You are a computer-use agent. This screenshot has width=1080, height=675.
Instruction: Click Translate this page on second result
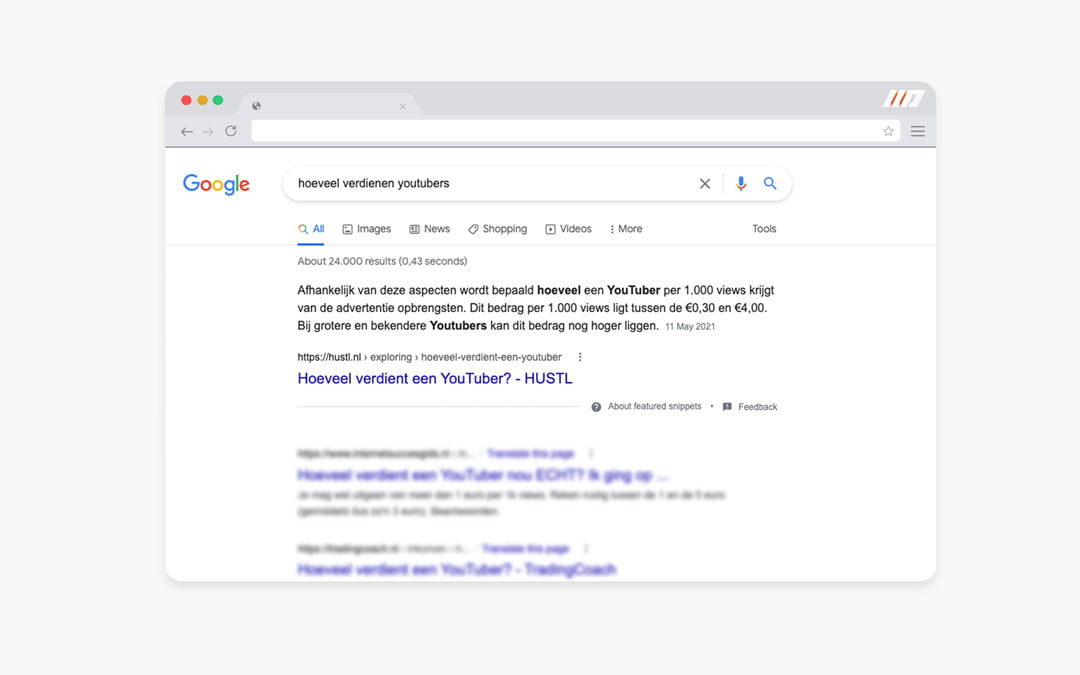(530, 453)
